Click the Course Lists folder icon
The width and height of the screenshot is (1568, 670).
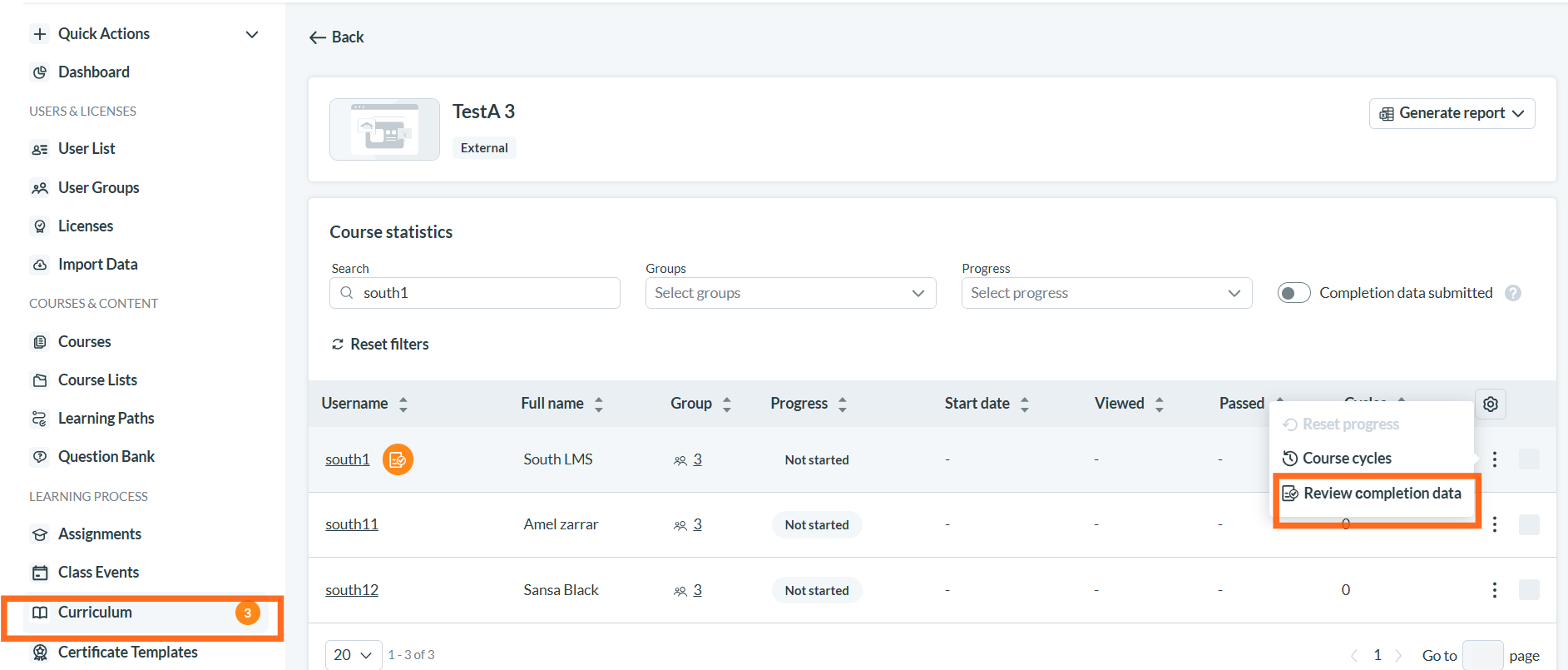click(x=39, y=380)
